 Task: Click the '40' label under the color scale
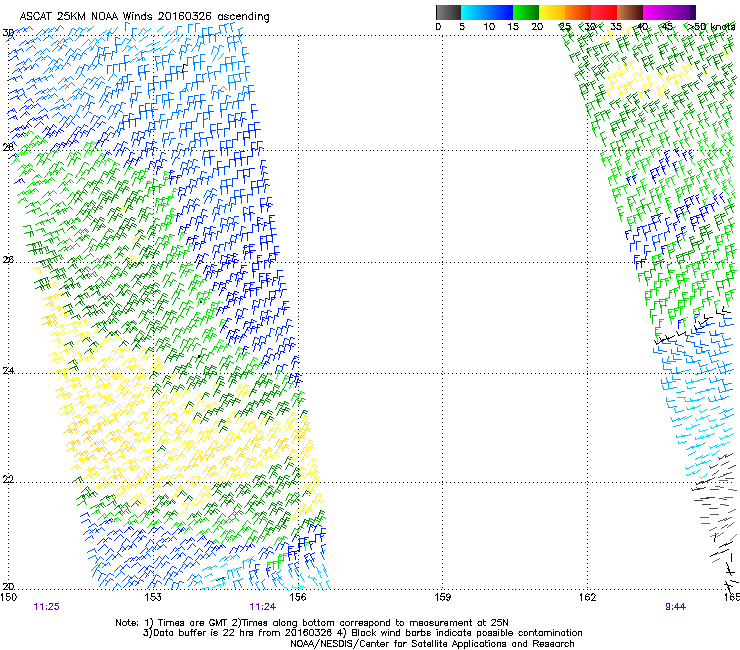click(x=642, y=27)
